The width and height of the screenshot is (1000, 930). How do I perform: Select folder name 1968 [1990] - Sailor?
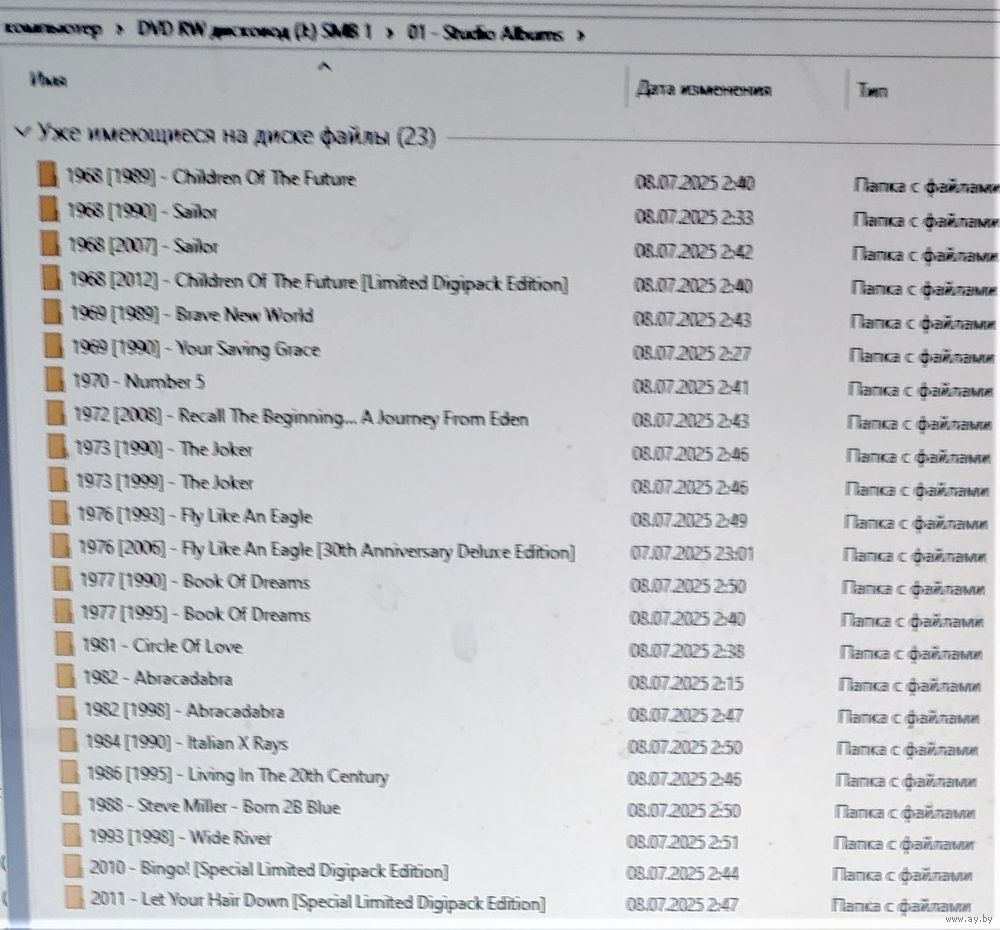[x=142, y=211]
